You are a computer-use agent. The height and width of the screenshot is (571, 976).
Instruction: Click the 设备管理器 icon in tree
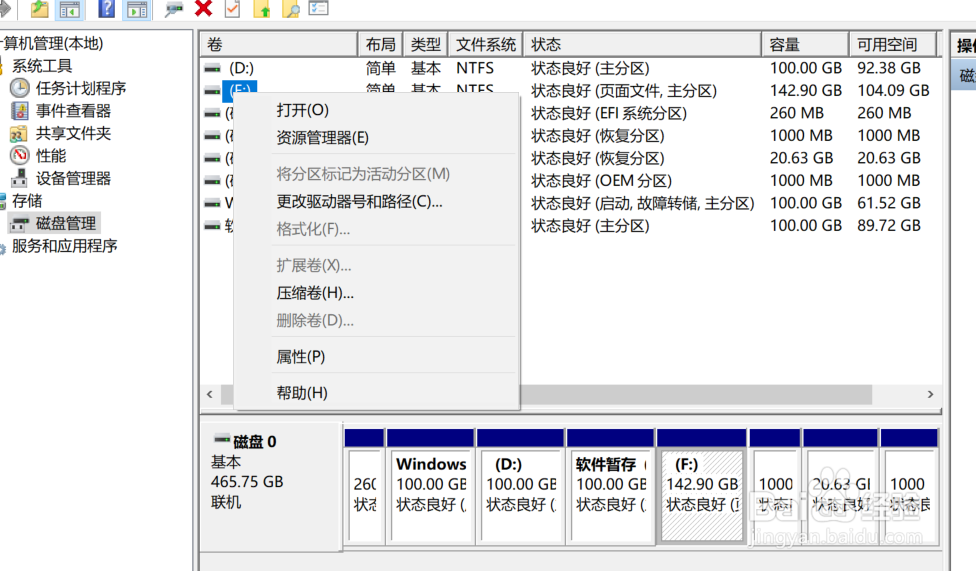pos(19,178)
